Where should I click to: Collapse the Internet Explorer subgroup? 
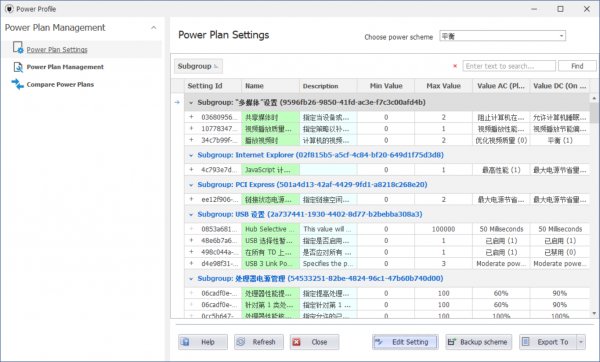pyautogui.click(x=191, y=155)
